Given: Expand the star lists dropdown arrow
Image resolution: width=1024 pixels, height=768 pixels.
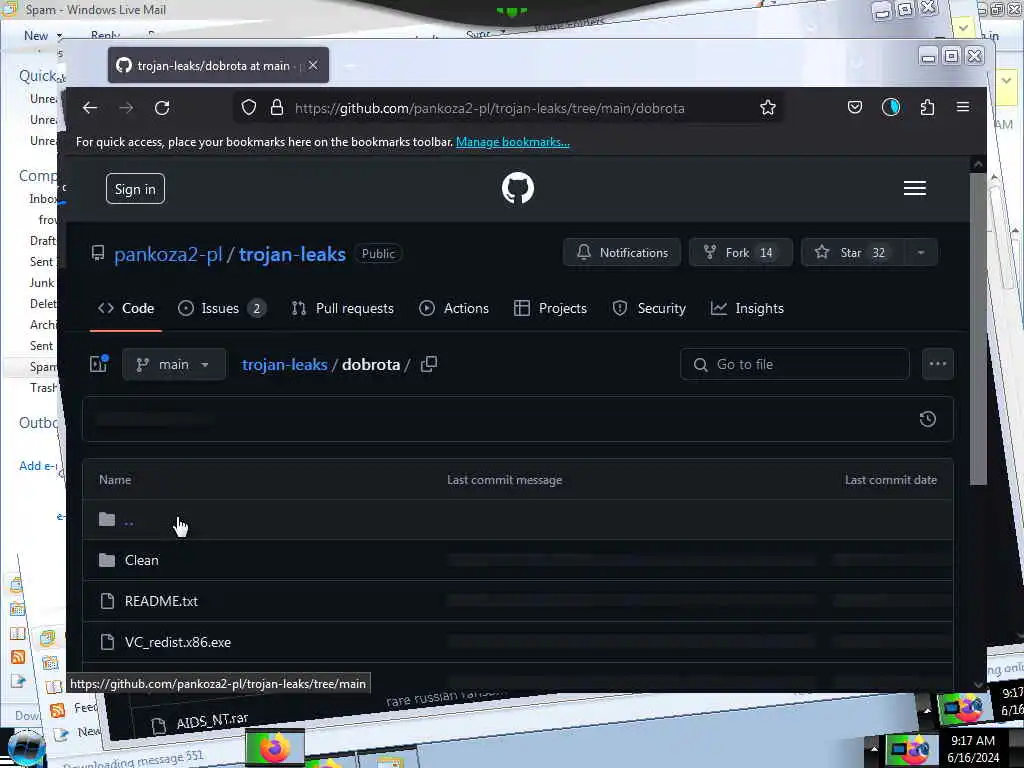Looking at the screenshot, I should click(921, 253).
